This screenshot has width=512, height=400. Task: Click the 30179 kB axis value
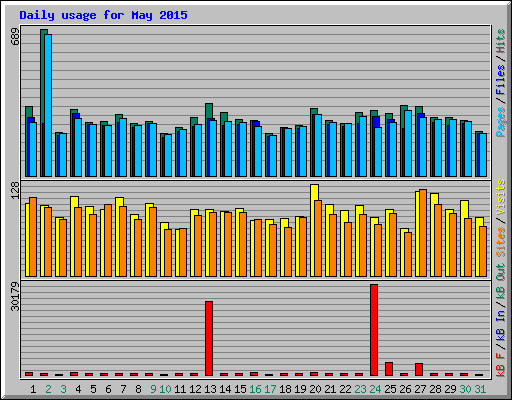point(15,296)
